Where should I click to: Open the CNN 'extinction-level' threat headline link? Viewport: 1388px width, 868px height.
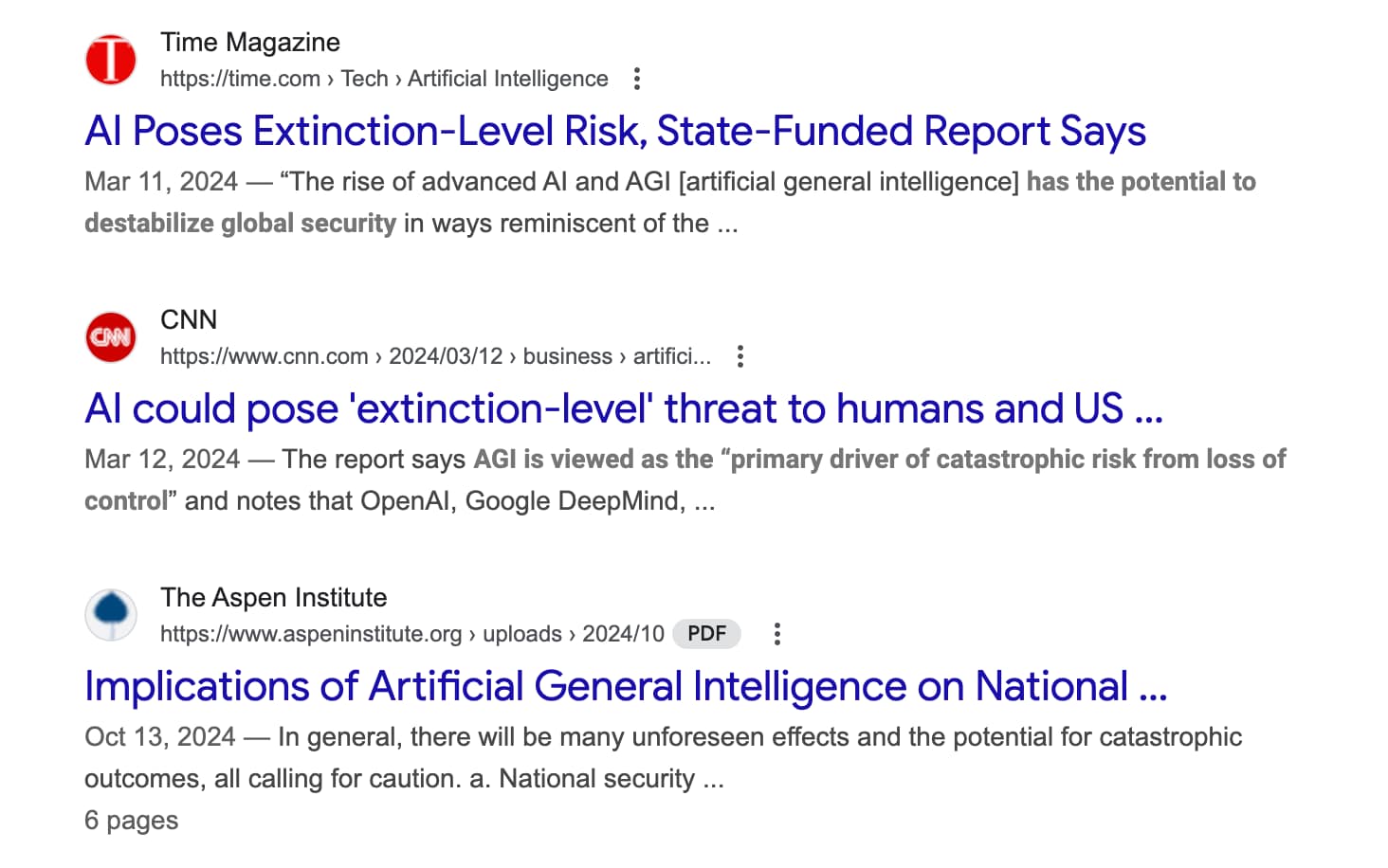(623, 409)
